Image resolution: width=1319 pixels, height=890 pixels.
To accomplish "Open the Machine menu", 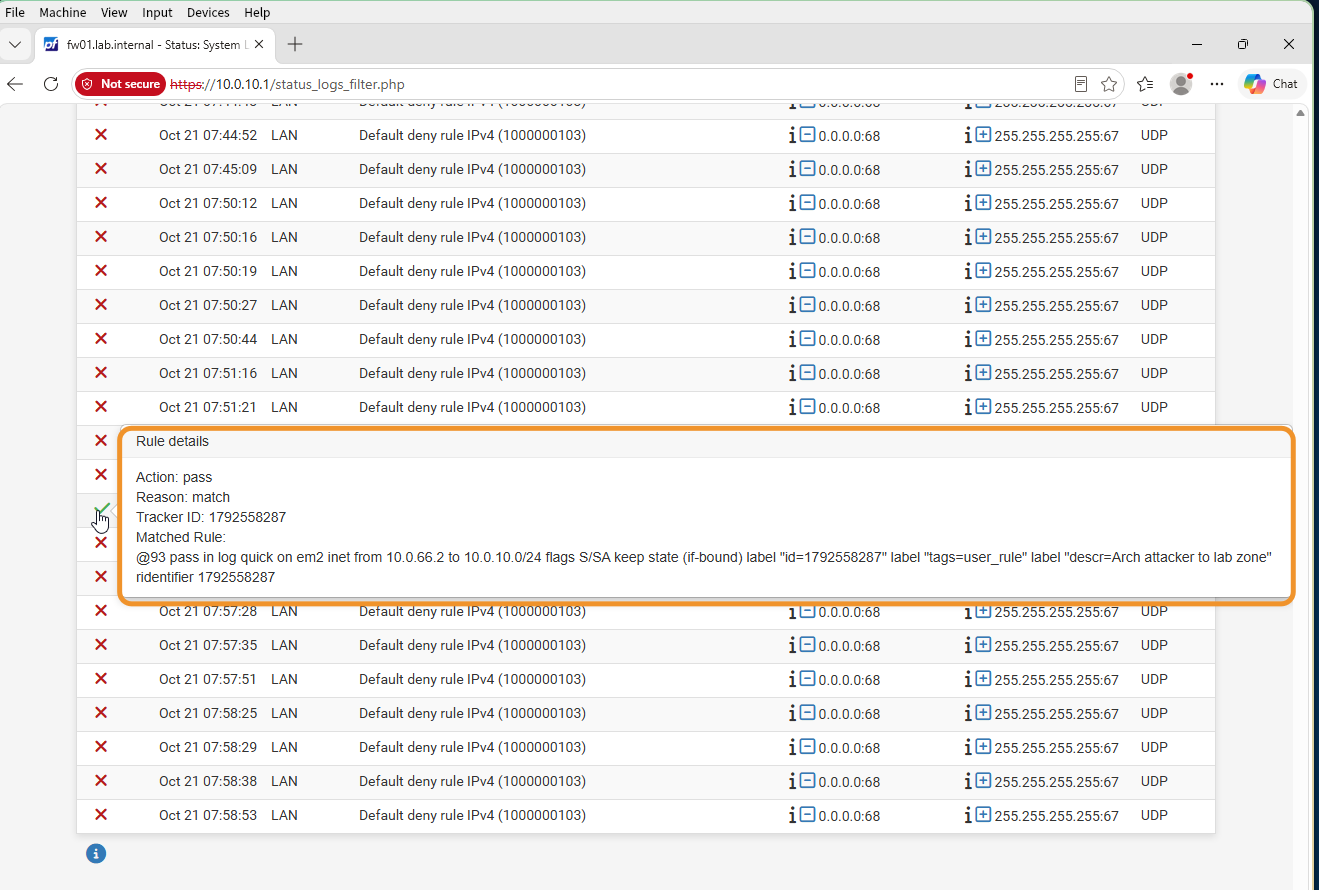I will 63,12.
